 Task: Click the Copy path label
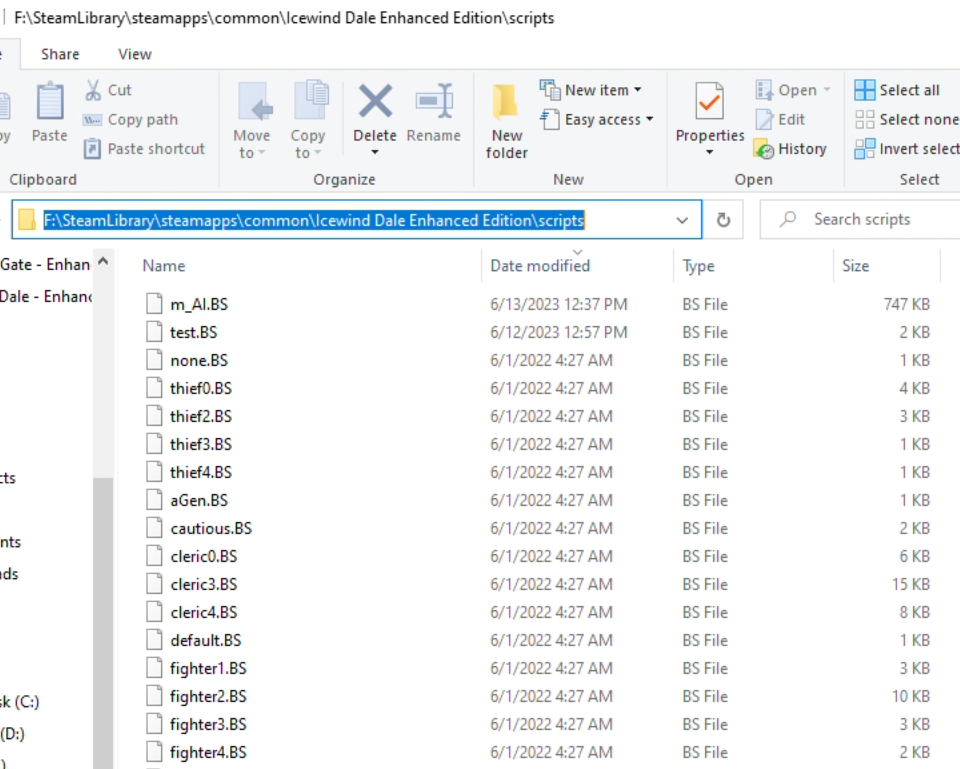coord(143,119)
